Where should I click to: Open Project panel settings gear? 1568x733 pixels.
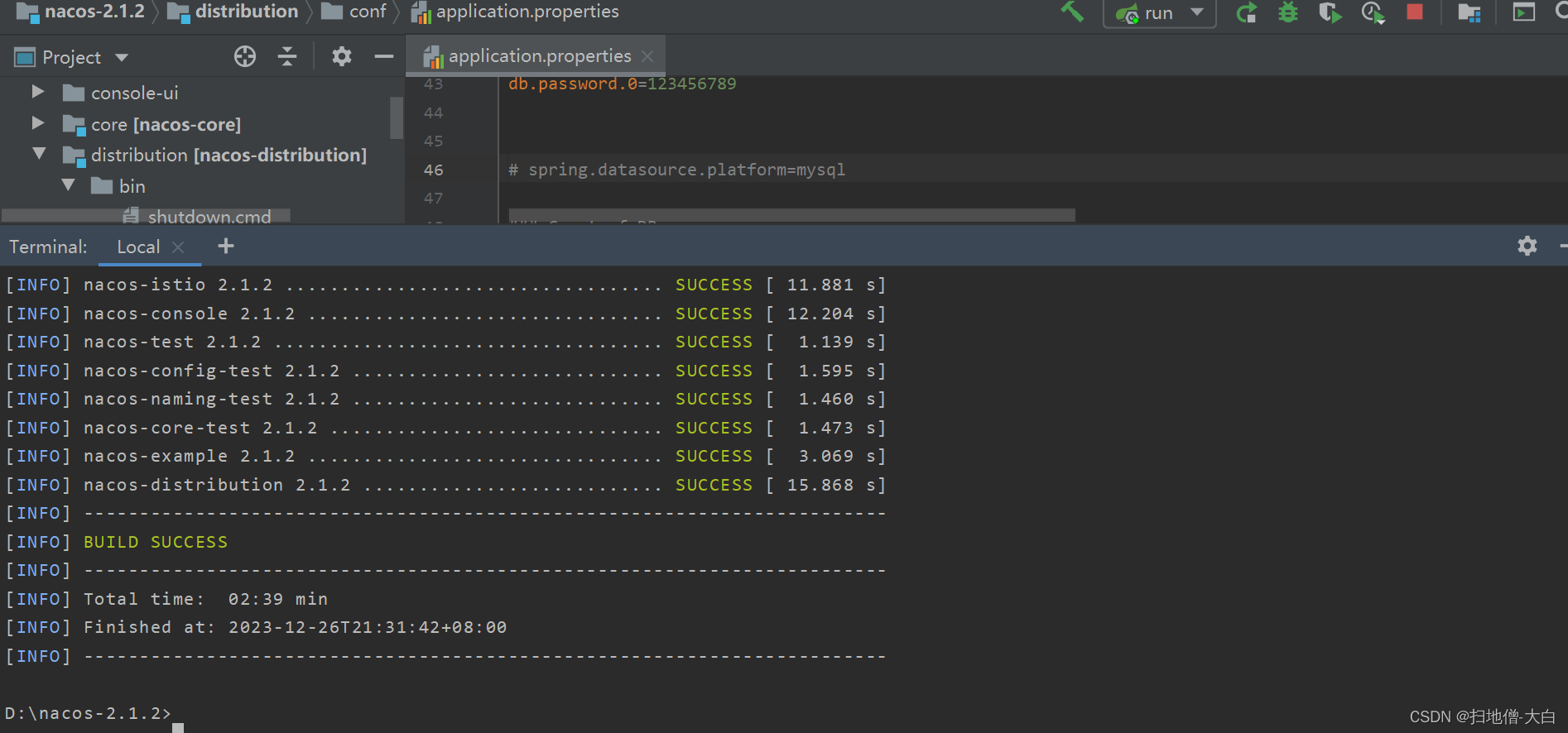click(342, 56)
